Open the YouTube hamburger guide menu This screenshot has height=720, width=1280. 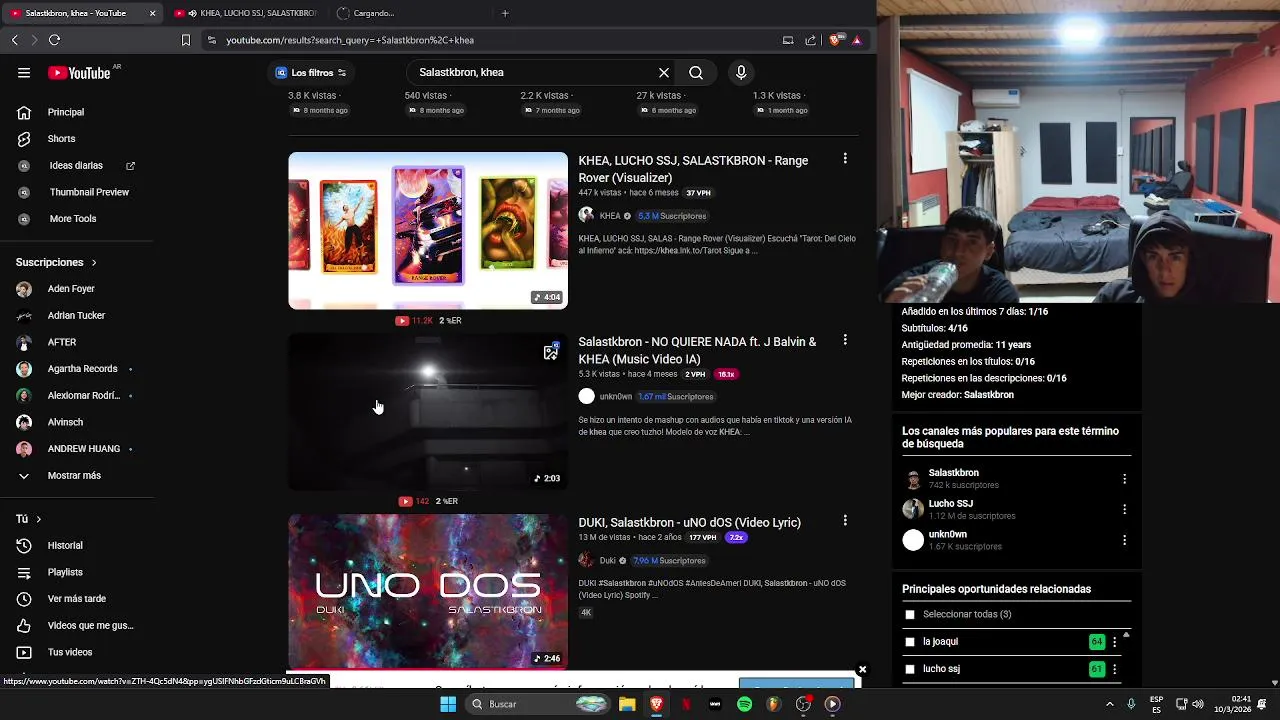coord(24,72)
